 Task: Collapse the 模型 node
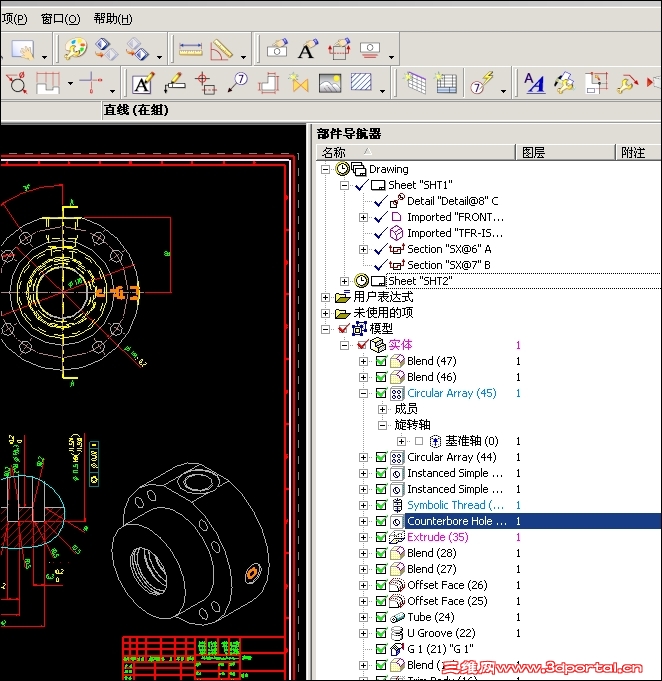click(x=325, y=329)
